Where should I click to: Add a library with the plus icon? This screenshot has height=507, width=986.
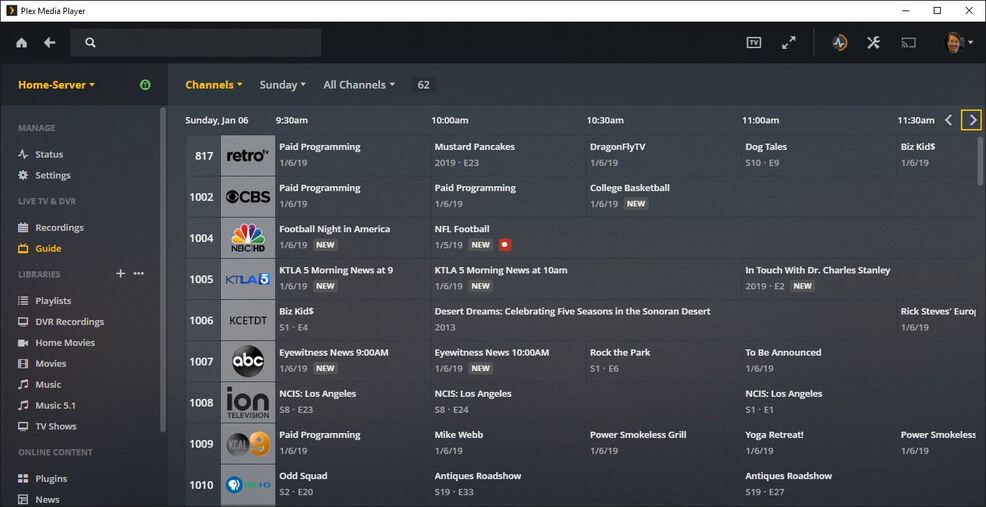[121, 274]
